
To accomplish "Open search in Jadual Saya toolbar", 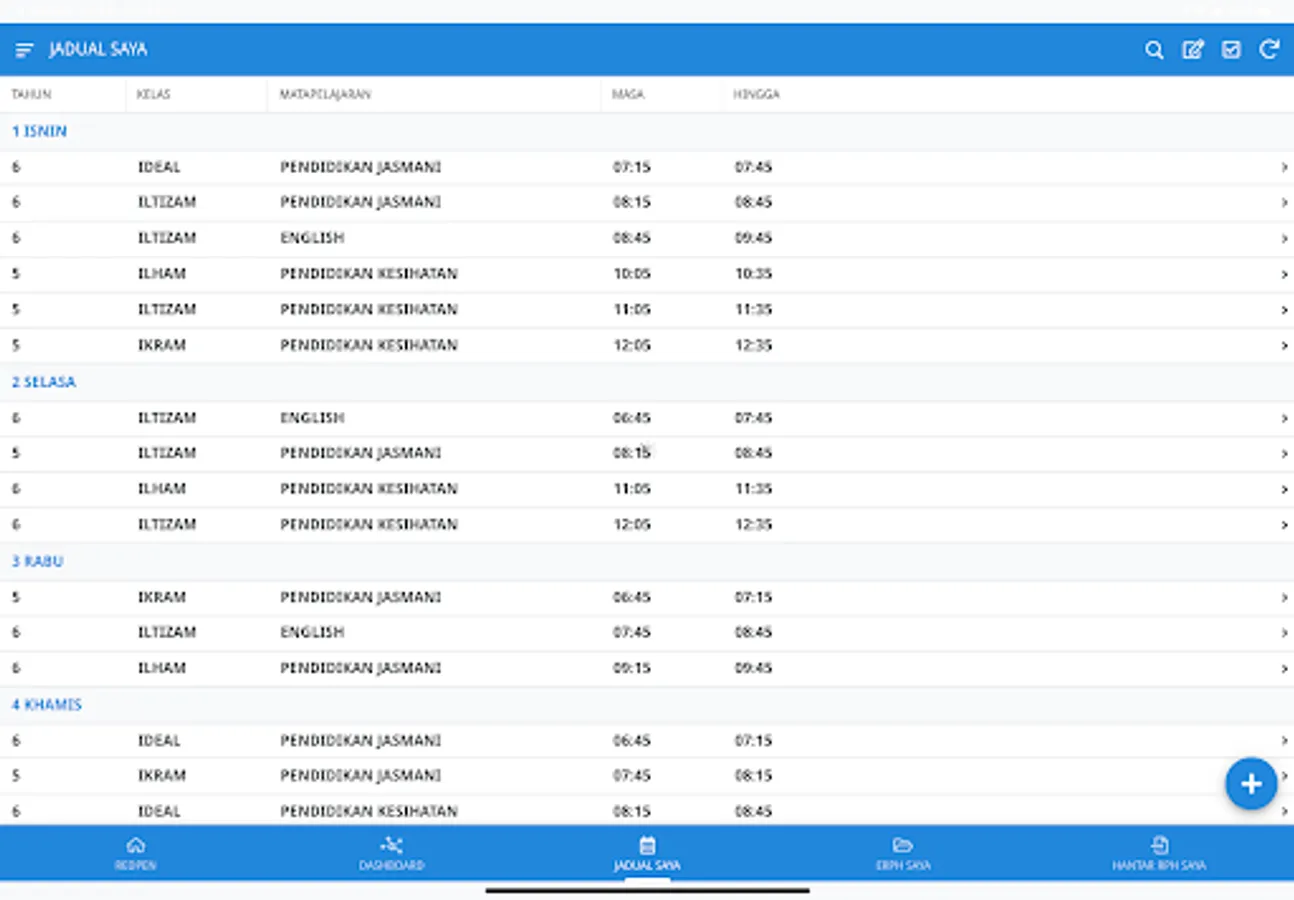I will pyautogui.click(x=1155, y=49).
